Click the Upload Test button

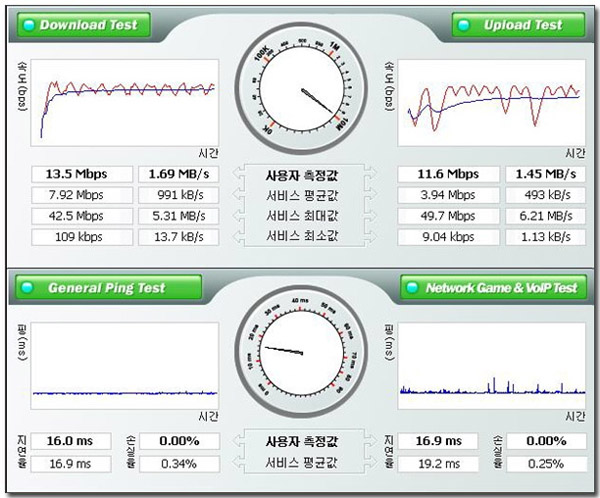pos(518,25)
